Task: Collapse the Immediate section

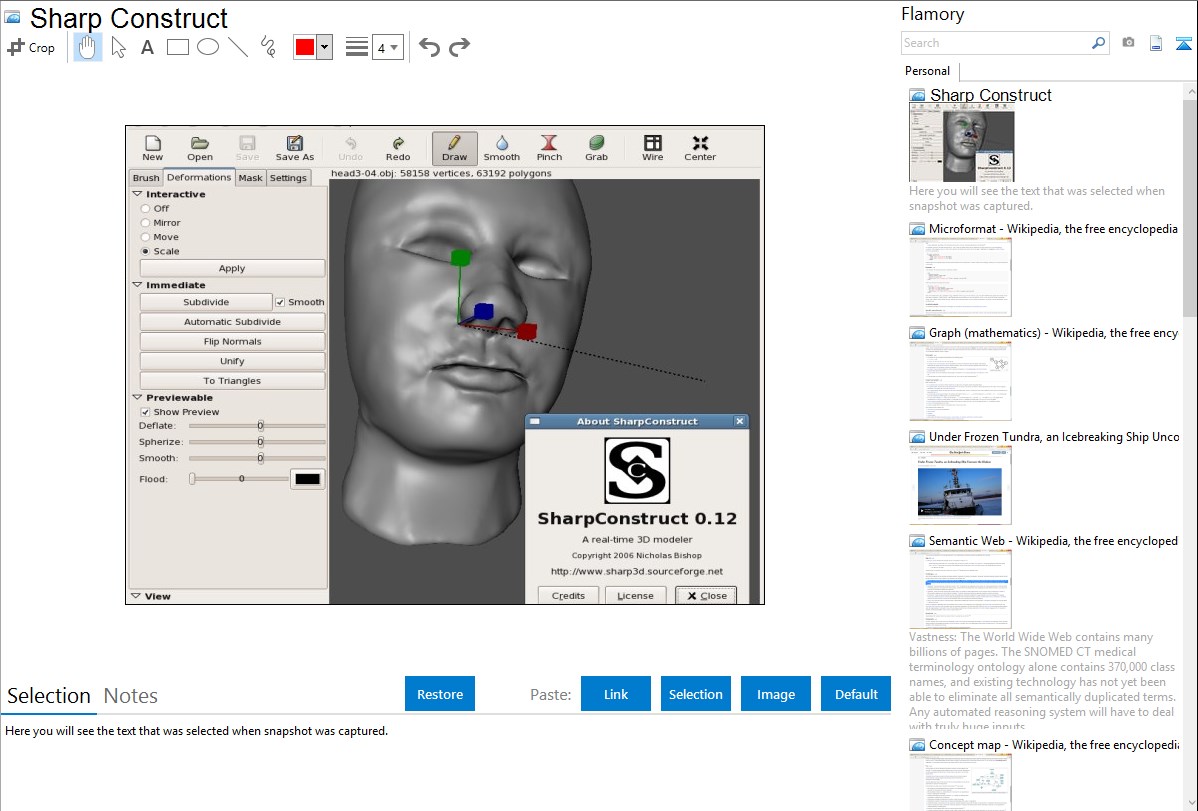Action: tap(138, 285)
